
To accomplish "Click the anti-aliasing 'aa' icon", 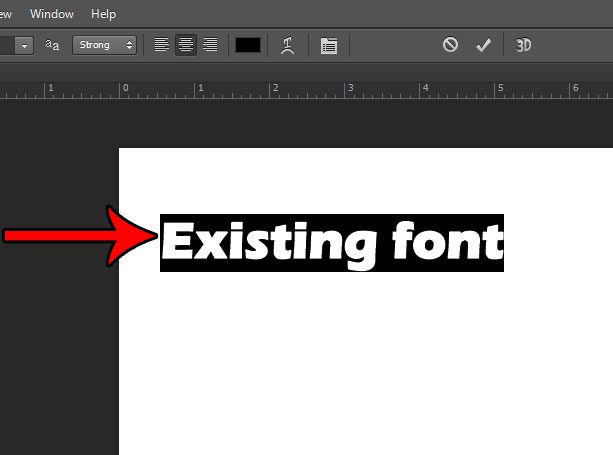I will [53, 45].
